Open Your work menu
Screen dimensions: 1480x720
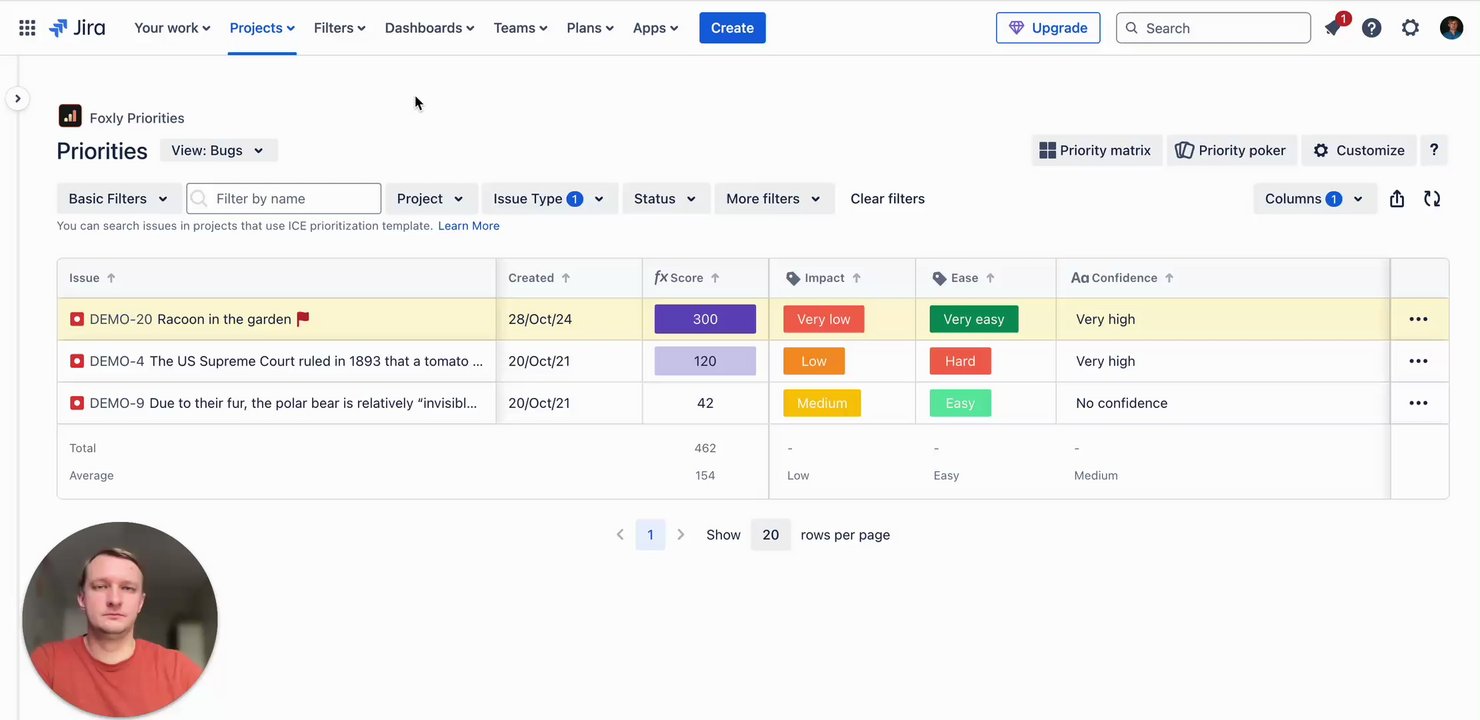tap(172, 28)
